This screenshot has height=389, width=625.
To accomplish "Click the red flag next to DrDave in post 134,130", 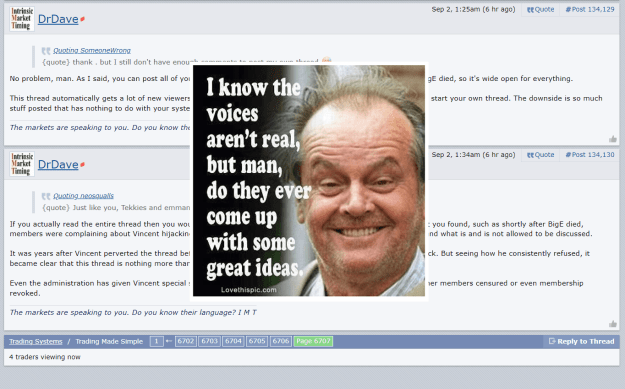I will pyautogui.click(x=83, y=165).
